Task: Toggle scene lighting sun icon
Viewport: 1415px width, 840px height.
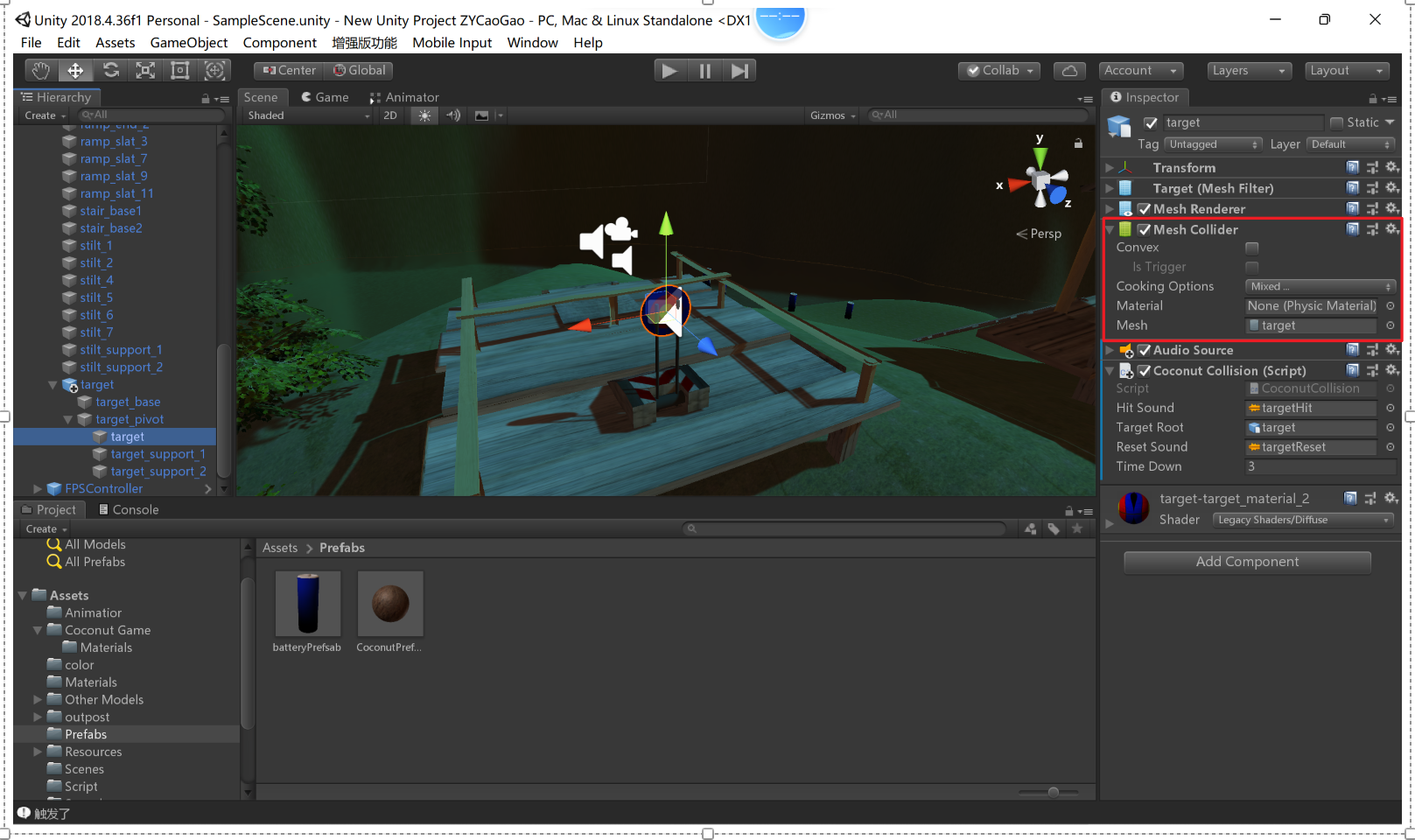Action: (x=424, y=115)
